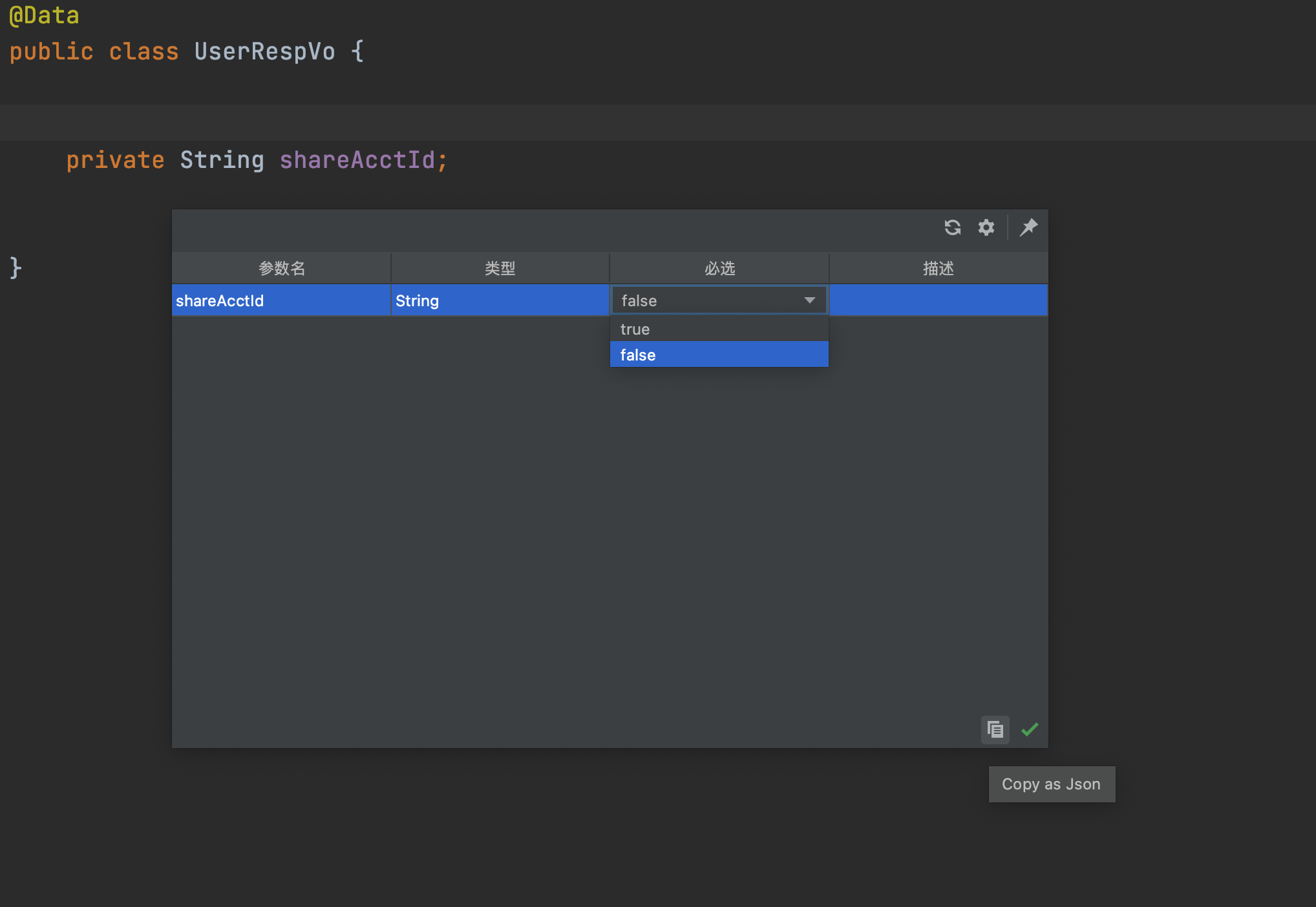Select 'true' in the required dropdown
Image resolution: width=1316 pixels, height=907 pixels.
pyautogui.click(x=719, y=329)
